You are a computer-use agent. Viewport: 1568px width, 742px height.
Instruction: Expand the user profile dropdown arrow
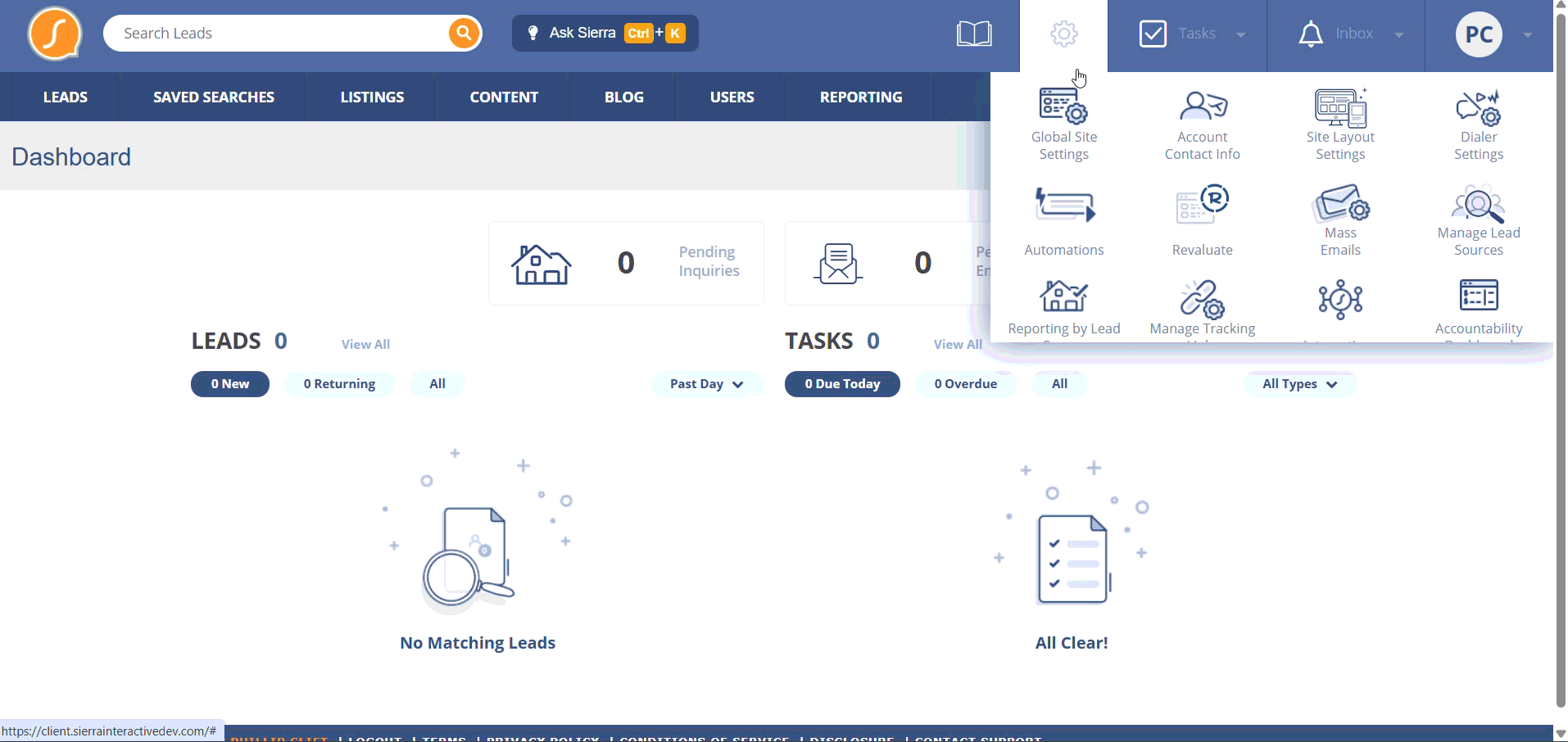click(x=1528, y=34)
